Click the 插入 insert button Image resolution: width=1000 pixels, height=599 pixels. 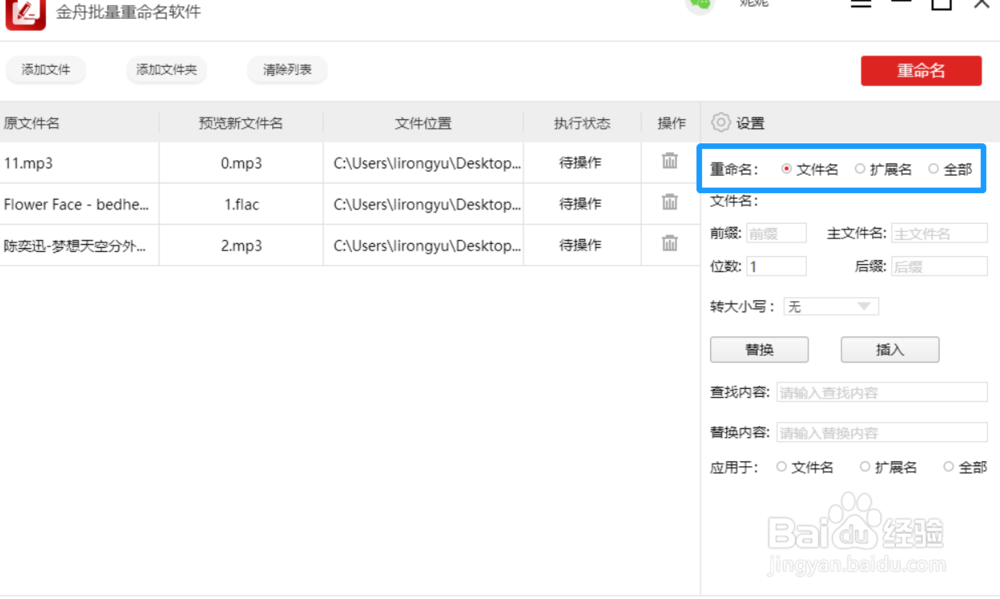click(889, 349)
